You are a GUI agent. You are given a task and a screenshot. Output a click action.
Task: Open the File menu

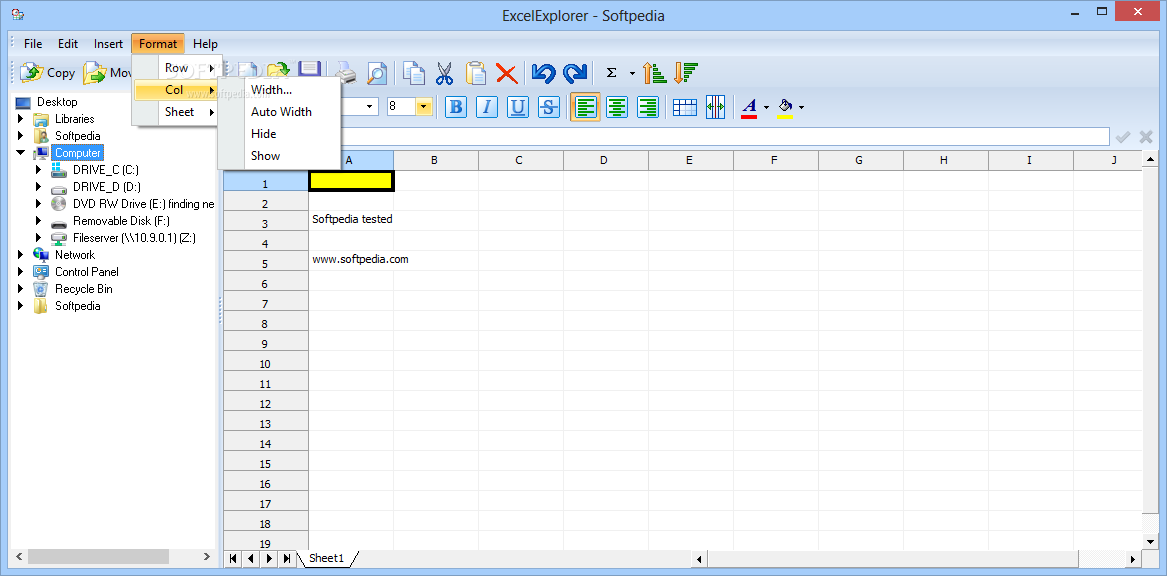tap(33, 44)
